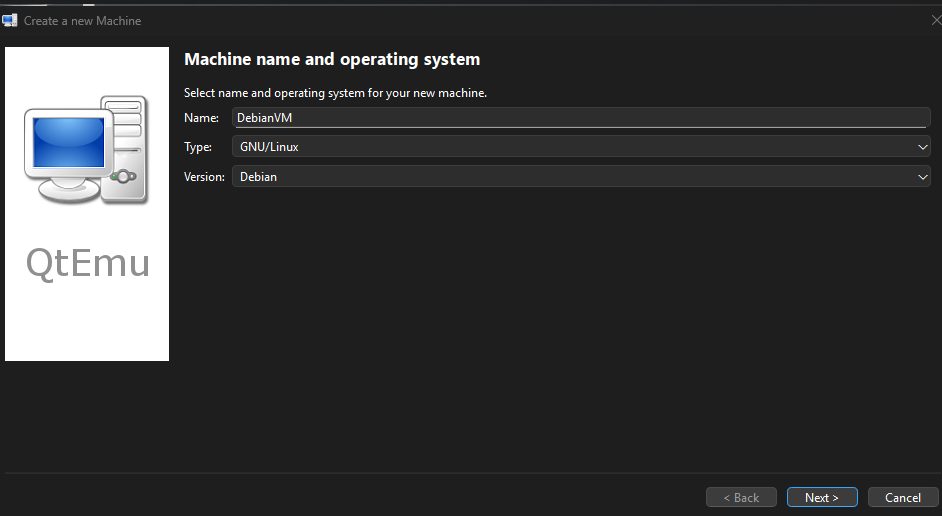942x516 pixels.
Task: Expand the Type dropdown using its chevron arrow
Action: [x=922, y=147]
